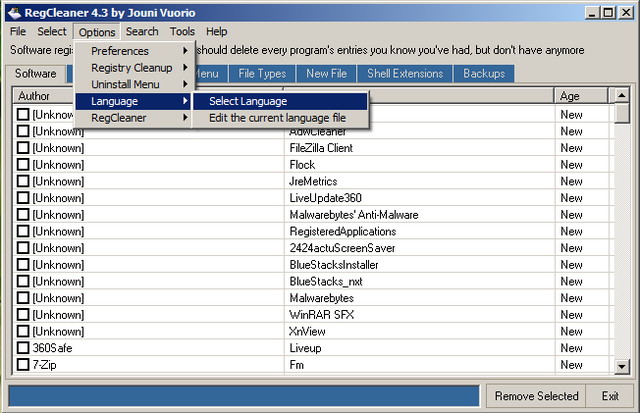Check the Flock entry checkbox
Viewport: 640px width, 413px height.
(x=23, y=164)
